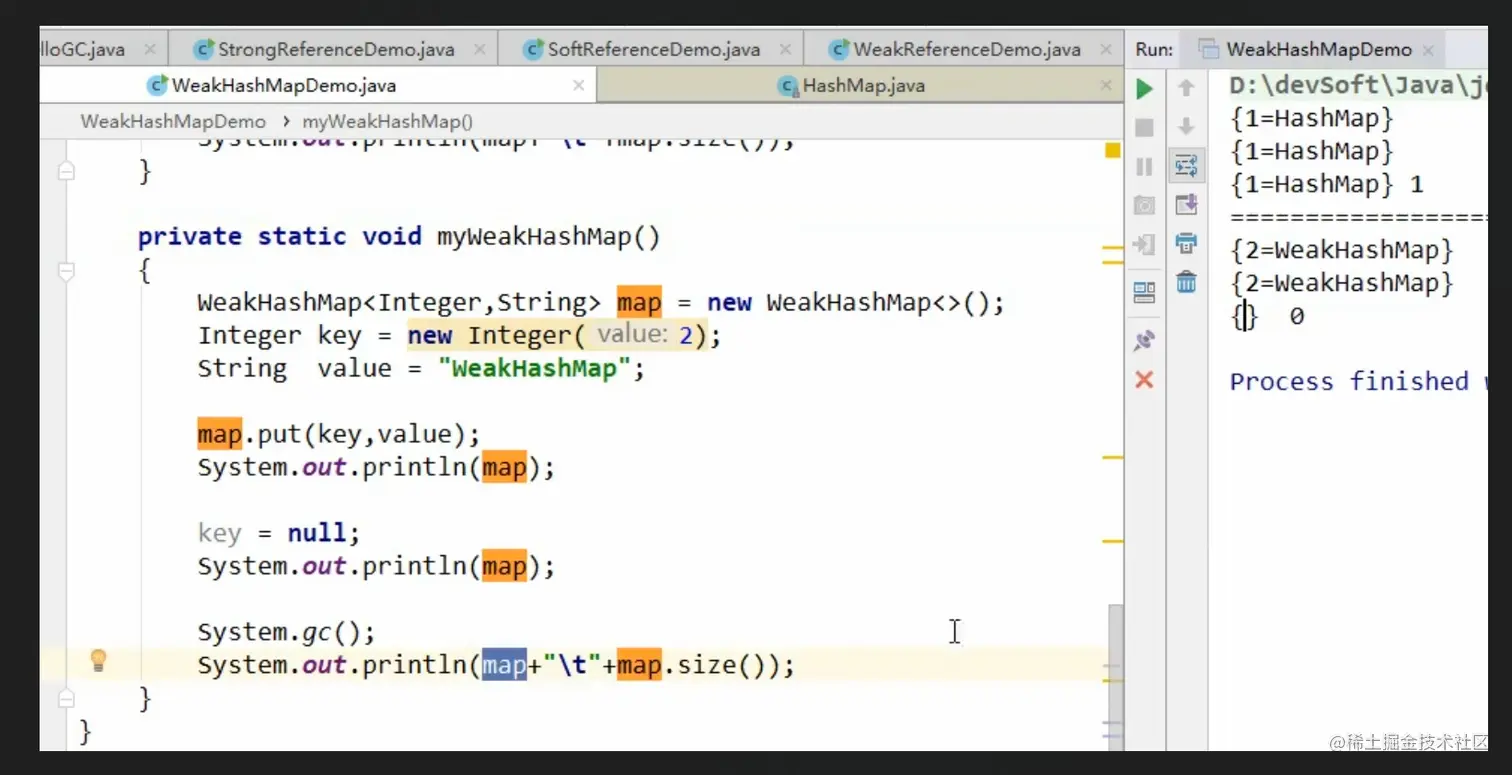Close the HashMap.java tab
This screenshot has width=1512, height=775.
point(1106,86)
